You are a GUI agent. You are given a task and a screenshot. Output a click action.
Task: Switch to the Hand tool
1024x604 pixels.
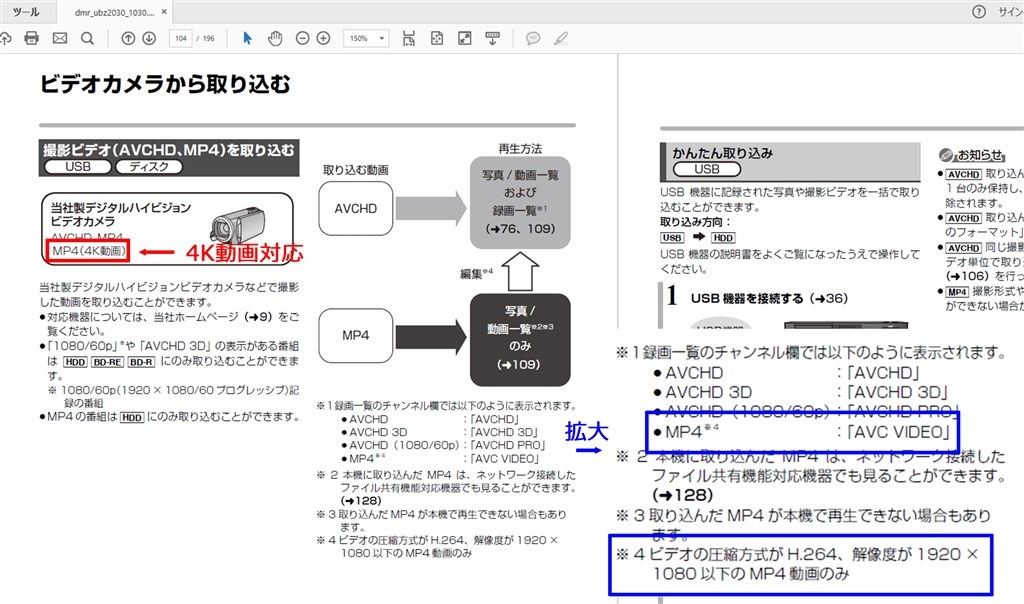pyautogui.click(x=275, y=38)
